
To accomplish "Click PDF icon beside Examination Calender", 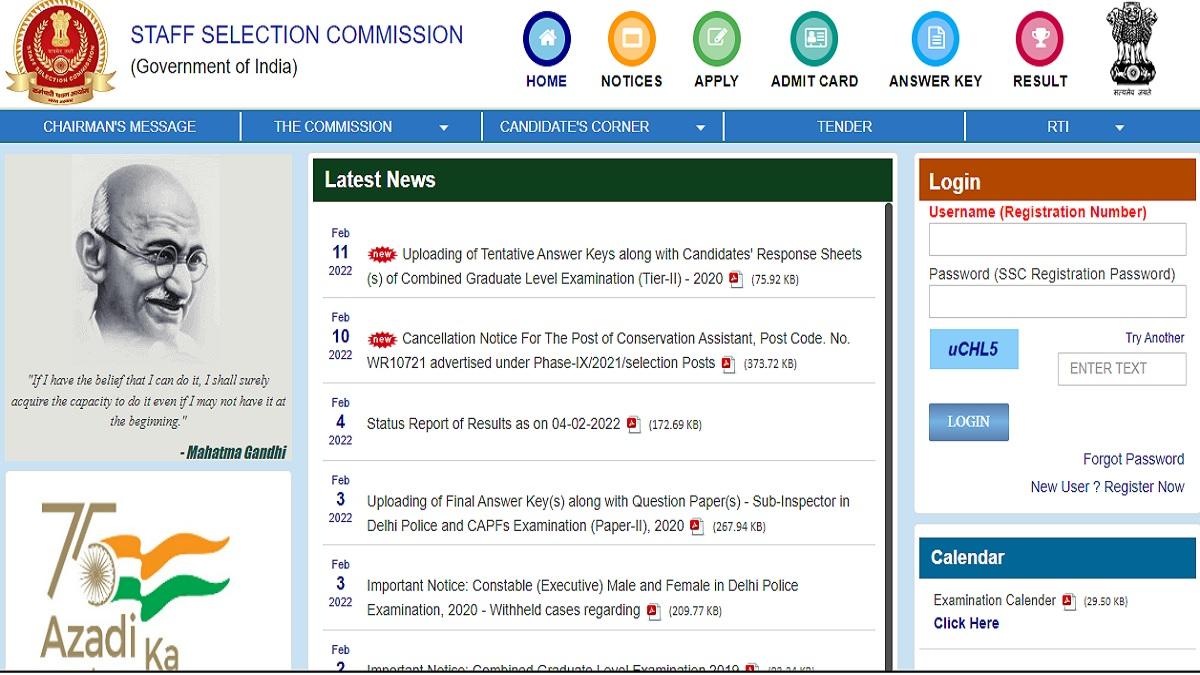I will click(x=1068, y=601).
